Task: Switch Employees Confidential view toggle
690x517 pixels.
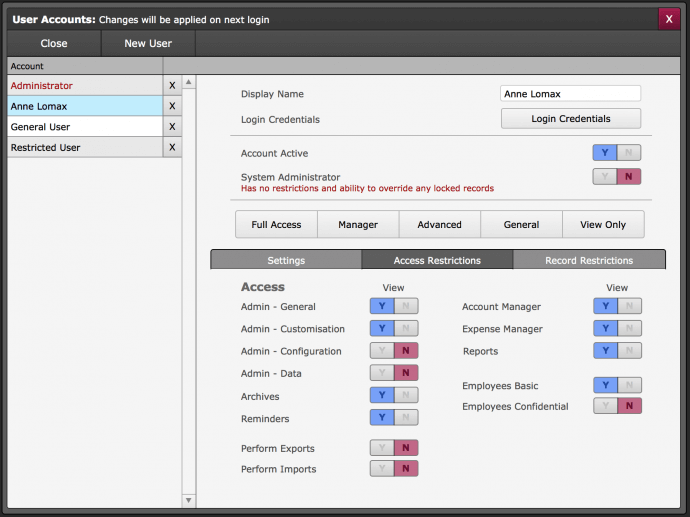Action: tap(617, 406)
